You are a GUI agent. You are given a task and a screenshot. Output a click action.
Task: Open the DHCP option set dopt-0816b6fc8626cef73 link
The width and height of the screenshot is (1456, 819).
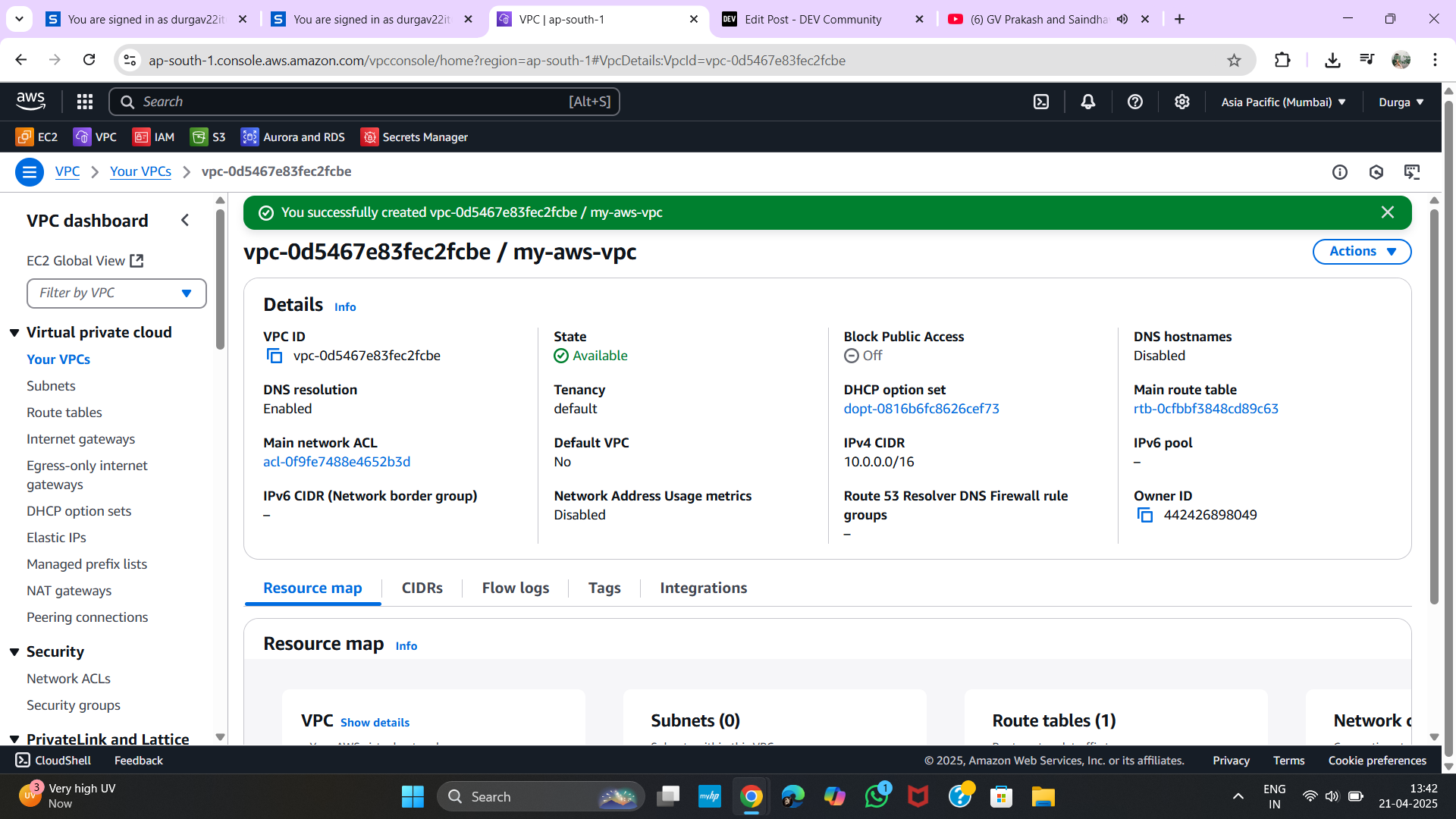[x=921, y=409]
